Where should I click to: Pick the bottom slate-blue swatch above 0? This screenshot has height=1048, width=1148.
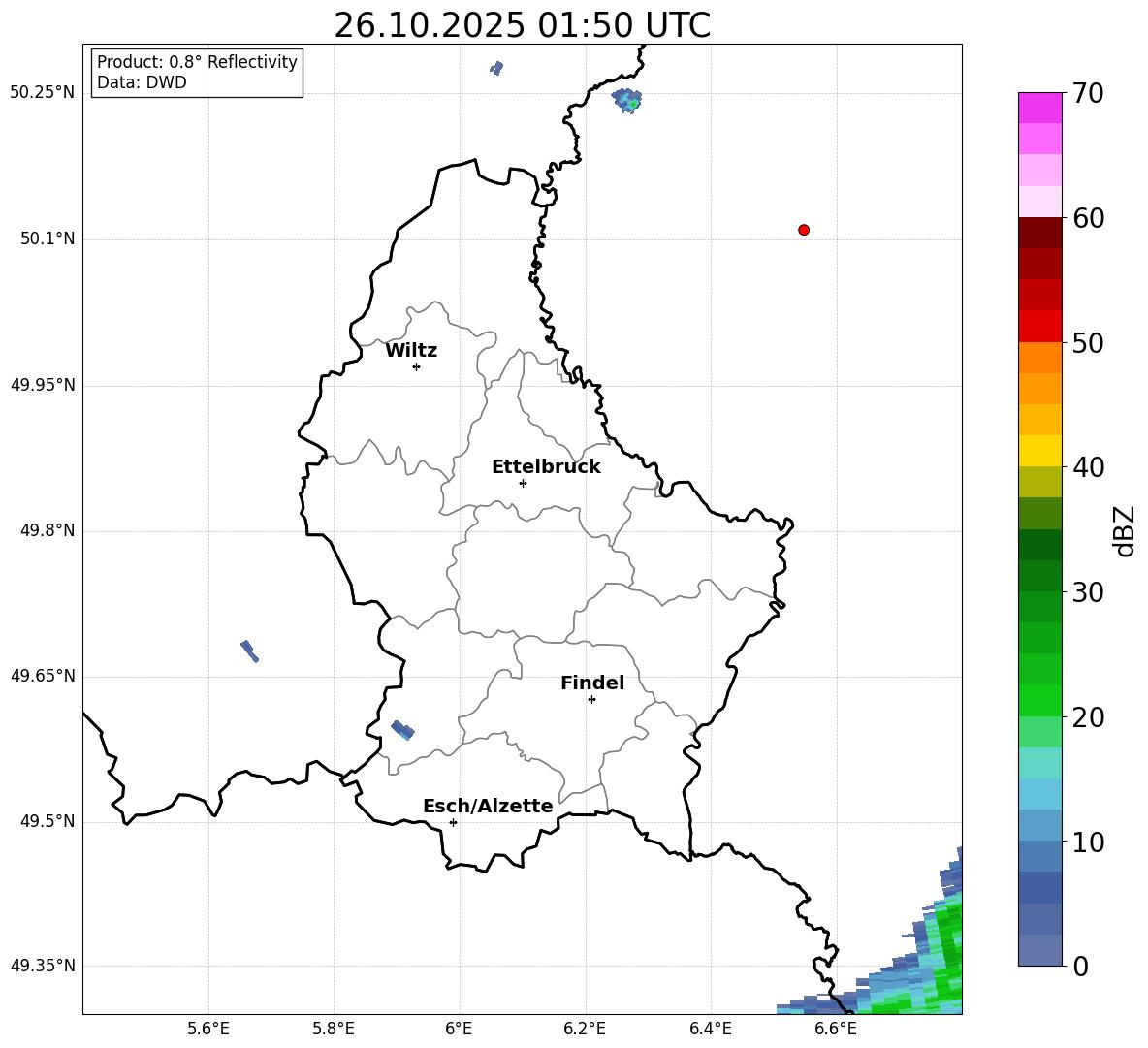[1040, 951]
